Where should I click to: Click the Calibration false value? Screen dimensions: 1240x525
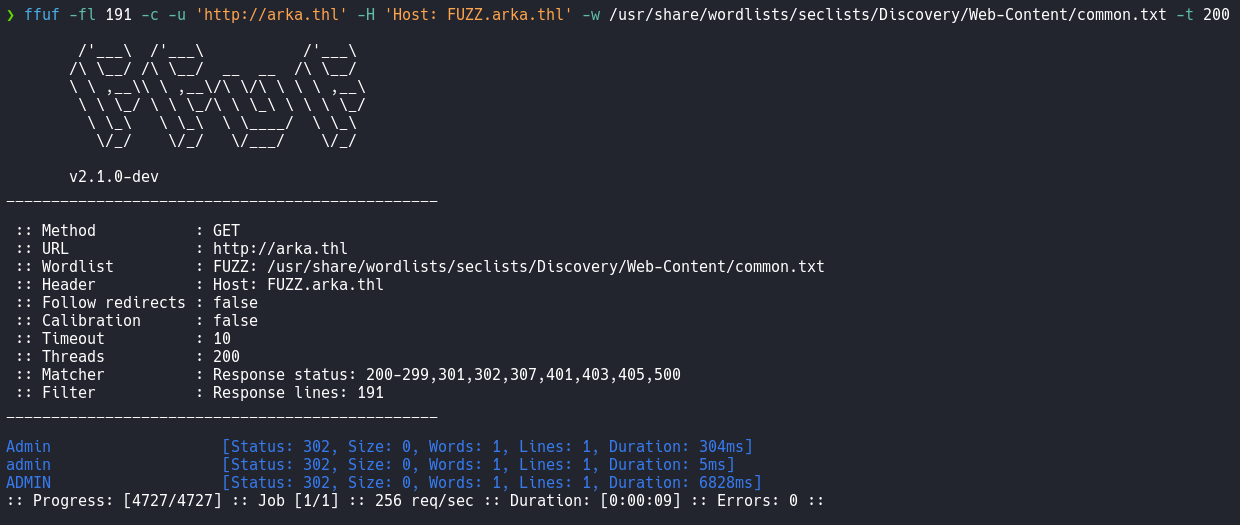[x=235, y=321]
